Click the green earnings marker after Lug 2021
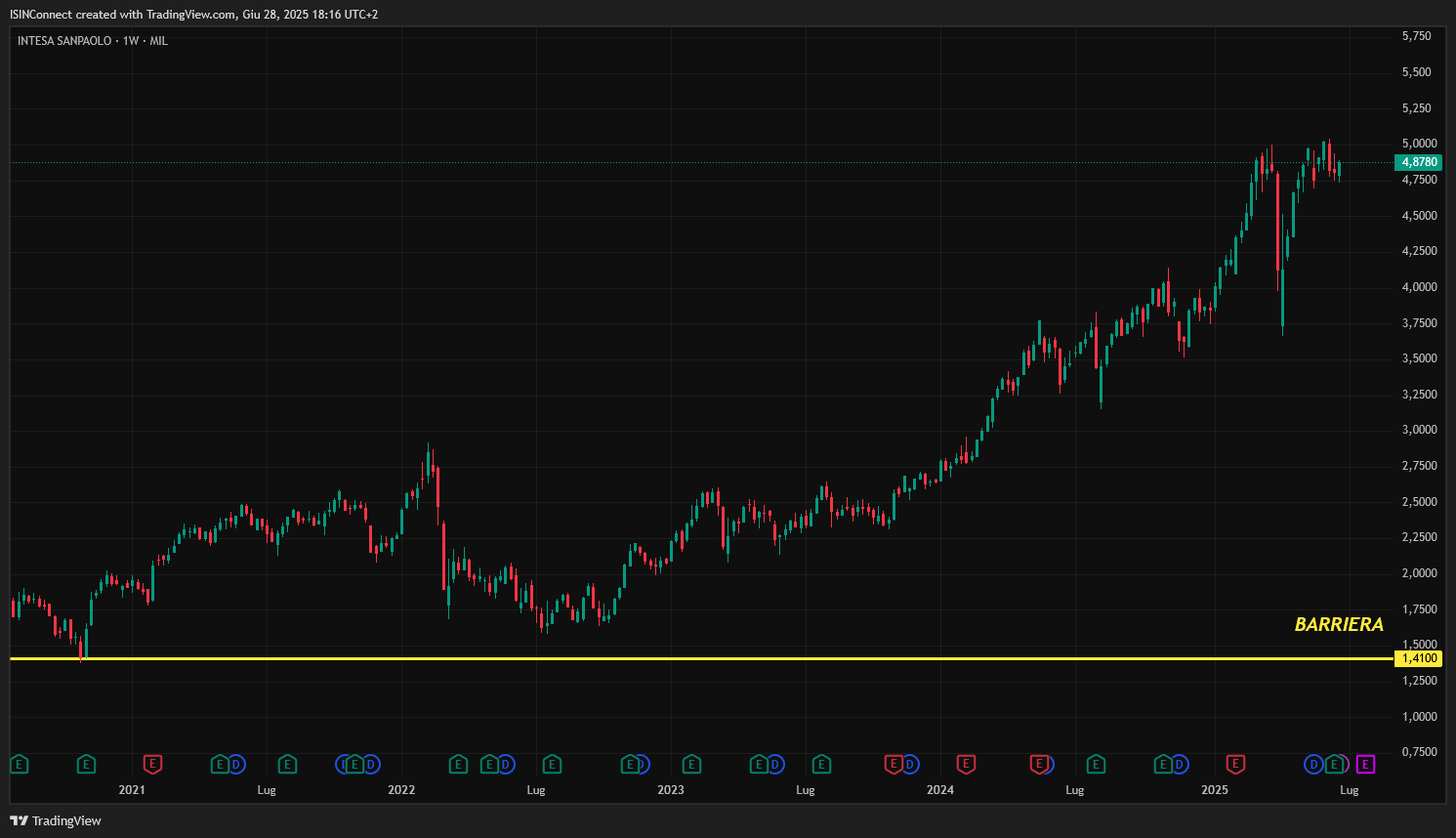Image resolution: width=1456 pixels, height=838 pixels. (287, 764)
